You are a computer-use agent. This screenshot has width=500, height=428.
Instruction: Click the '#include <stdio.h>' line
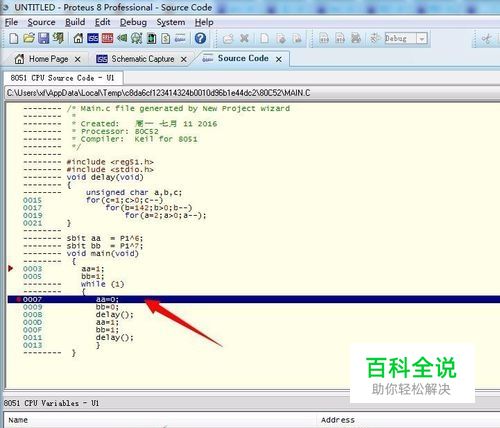pos(110,170)
